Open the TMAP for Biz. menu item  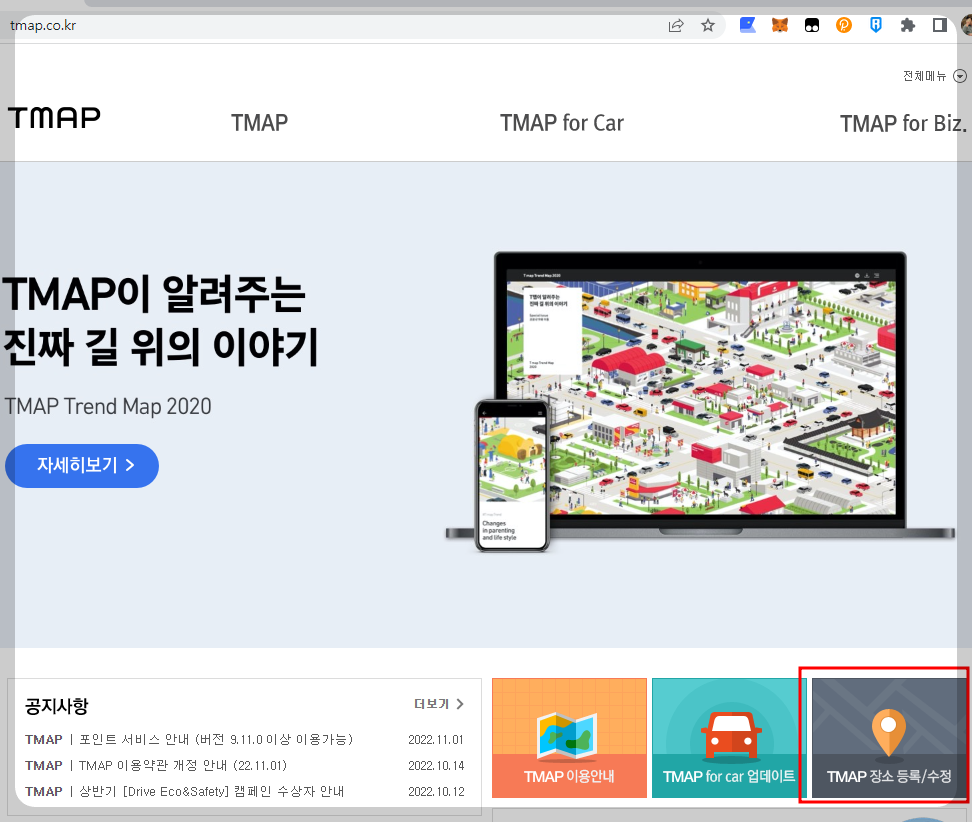pos(903,123)
